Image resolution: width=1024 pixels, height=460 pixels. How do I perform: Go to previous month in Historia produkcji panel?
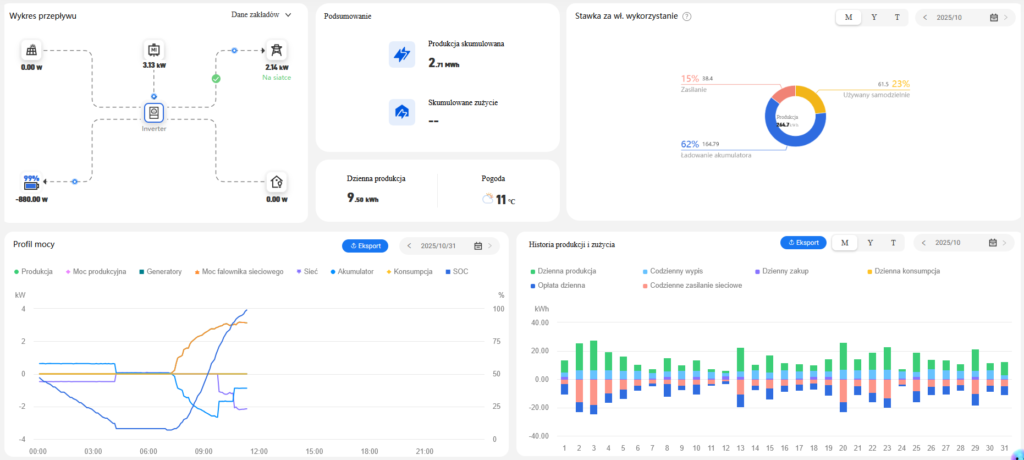click(x=924, y=243)
